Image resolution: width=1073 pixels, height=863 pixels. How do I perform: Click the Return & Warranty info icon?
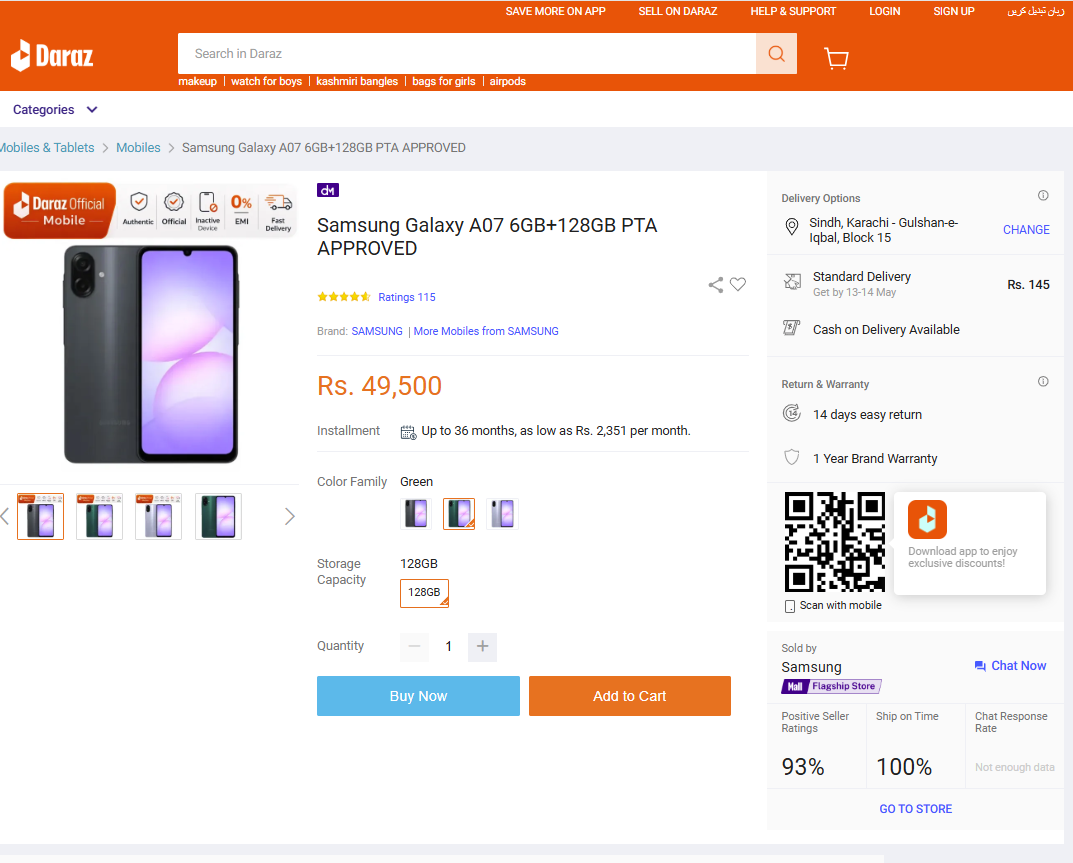(1043, 382)
